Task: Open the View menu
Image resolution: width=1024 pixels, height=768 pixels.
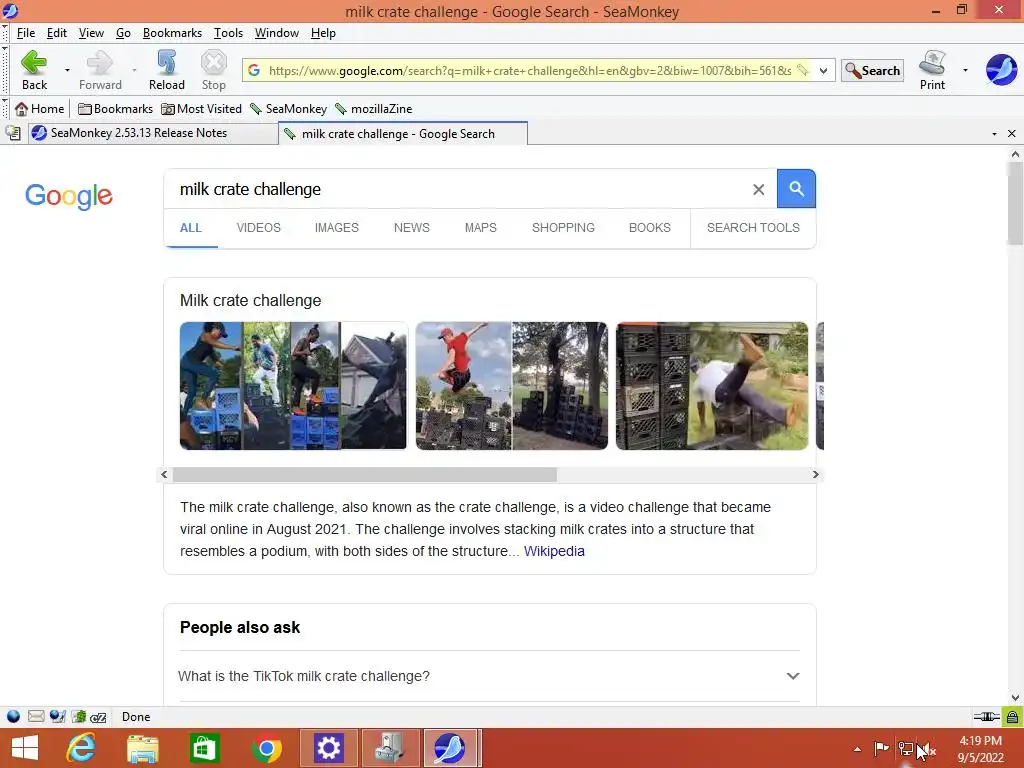Action: click(91, 33)
